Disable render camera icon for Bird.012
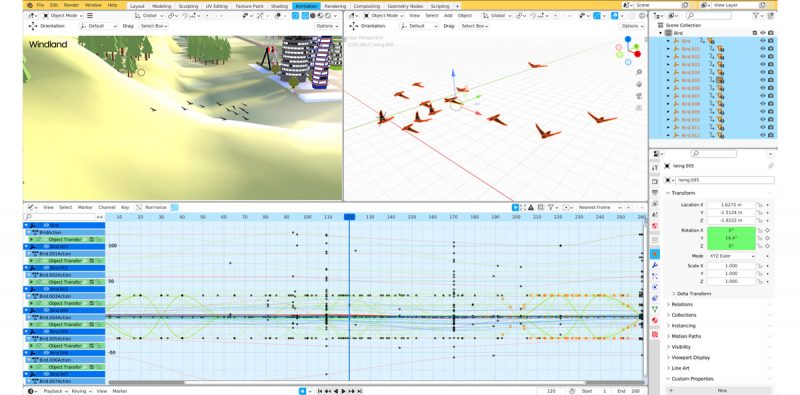Image resolution: width=800 pixels, height=395 pixels. (770, 135)
